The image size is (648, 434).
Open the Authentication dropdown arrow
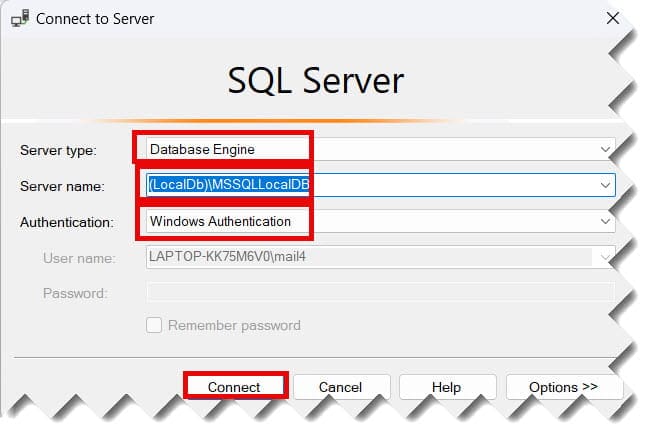coord(605,222)
